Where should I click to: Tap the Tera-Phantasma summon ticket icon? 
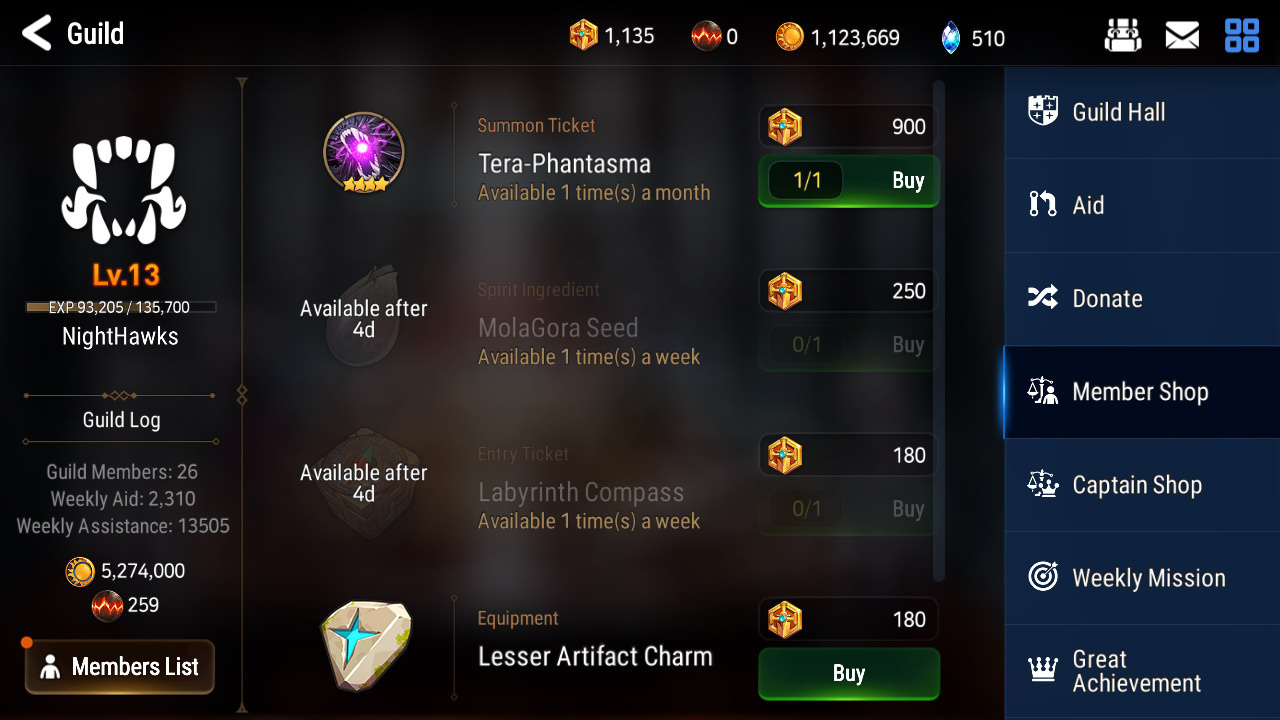(x=364, y=152)
